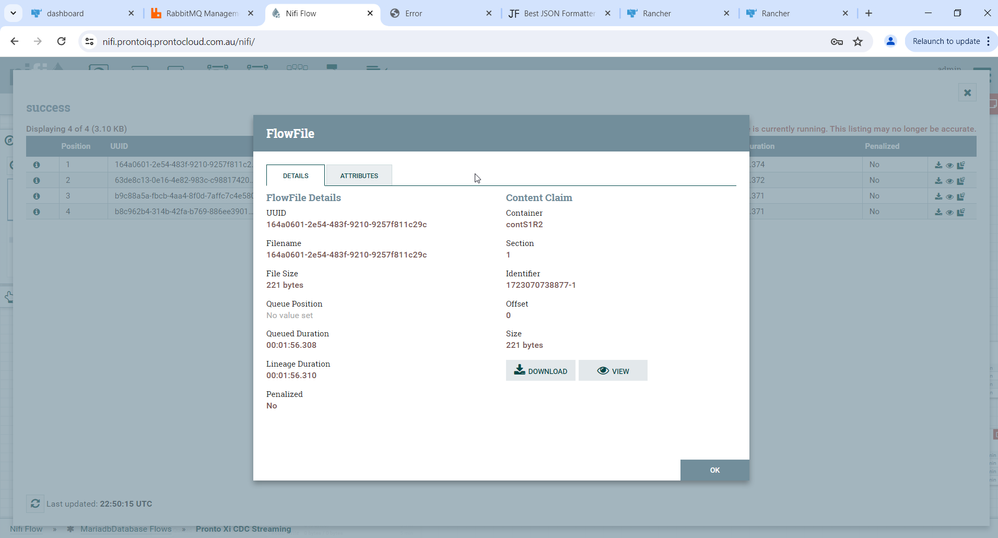Screen dimensions: 998x538
Task: Download content icon for queue row 2
Action: pyautogui.click(x=938, y=181)
